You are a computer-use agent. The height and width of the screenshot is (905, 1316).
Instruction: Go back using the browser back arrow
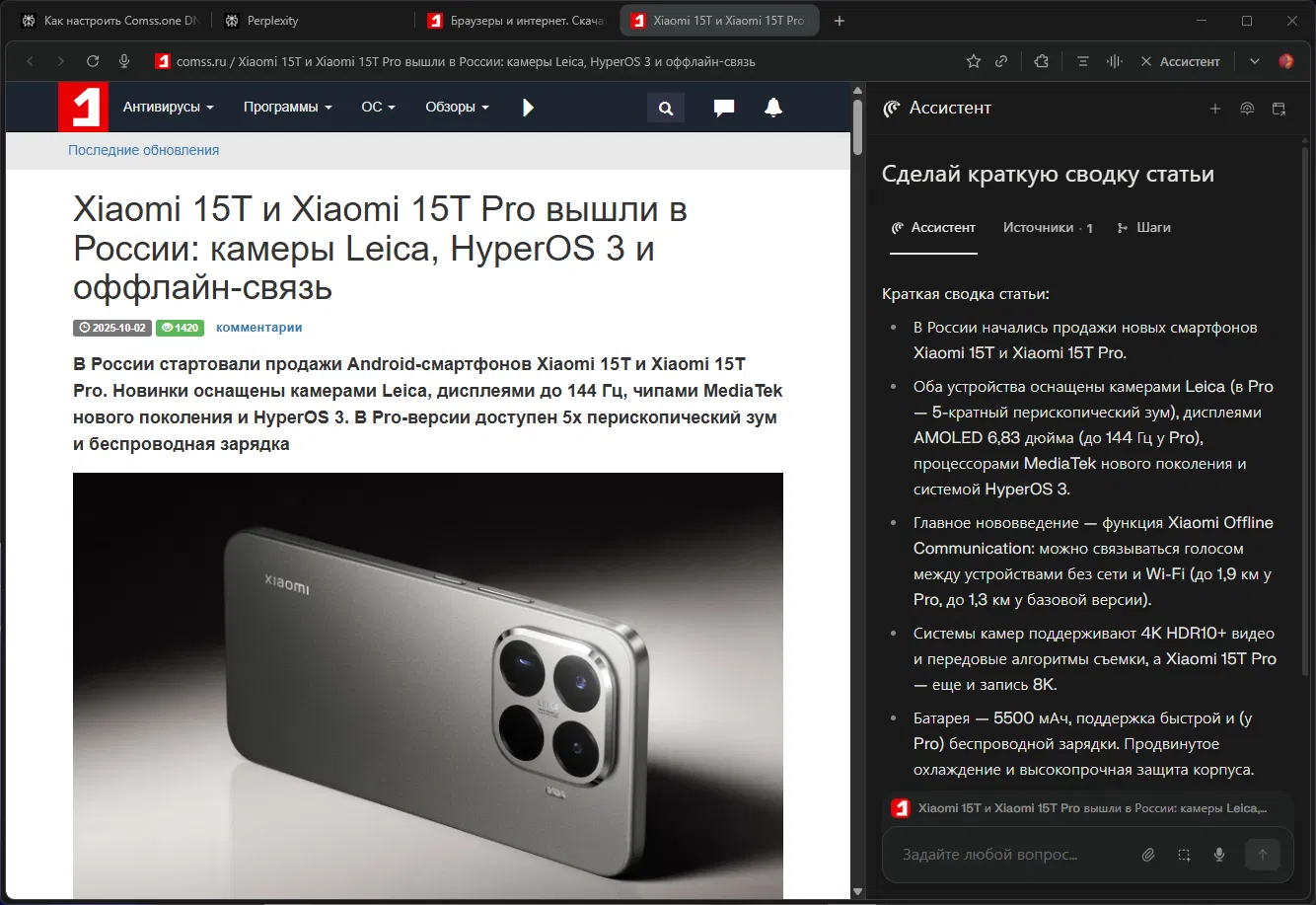coord(30,61)
